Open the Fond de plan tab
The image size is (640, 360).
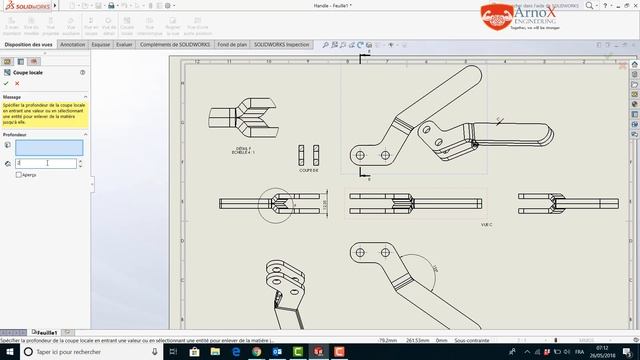coord(232,44)
